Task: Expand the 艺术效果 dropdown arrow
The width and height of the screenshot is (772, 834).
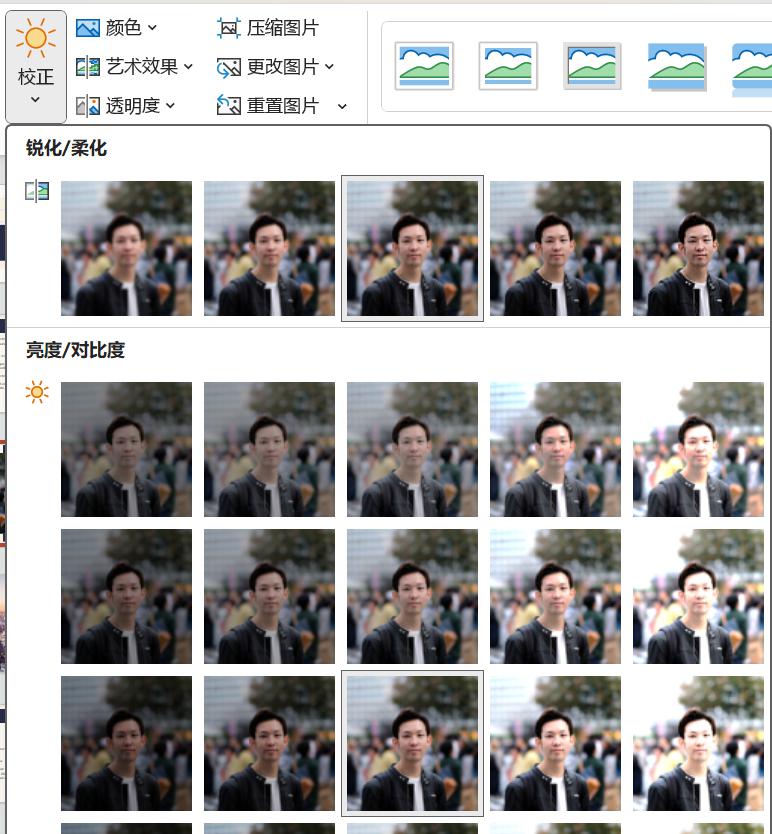Action: pos(188,67)
